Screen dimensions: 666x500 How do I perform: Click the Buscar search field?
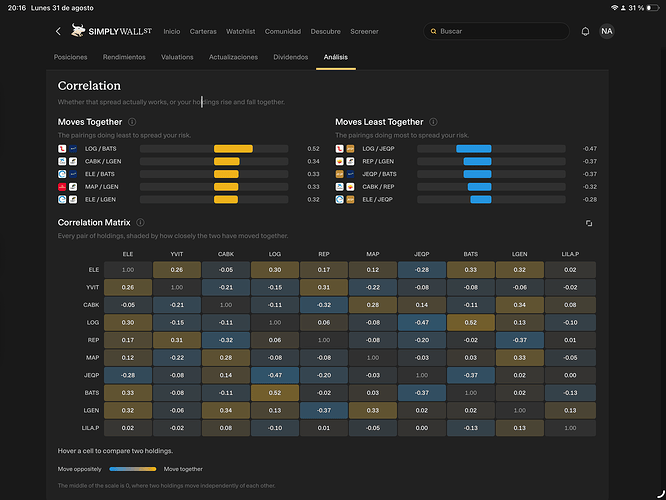[x=496, y=31]
